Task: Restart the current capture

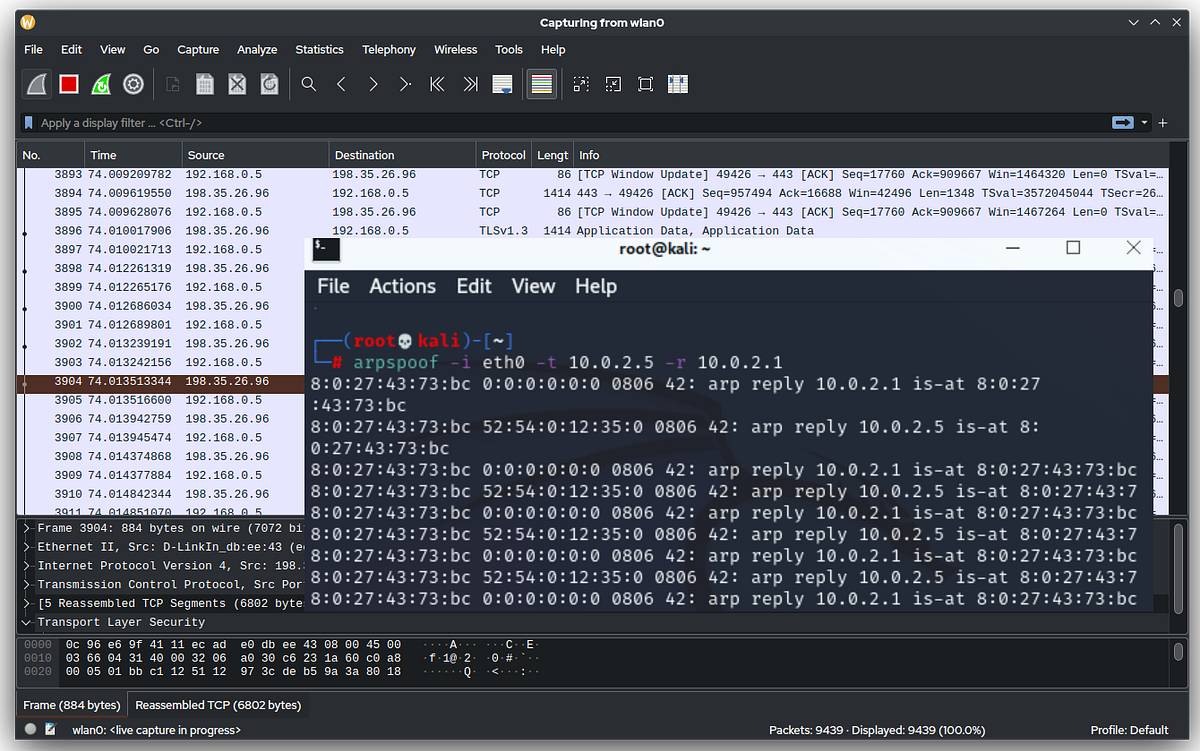Action: [x=100, y=84]
